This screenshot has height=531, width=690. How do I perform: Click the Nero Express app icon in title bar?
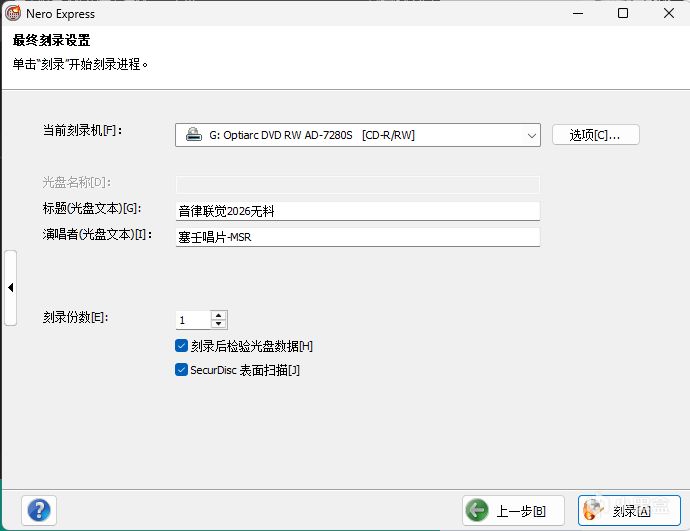click(x=13, y=13)
